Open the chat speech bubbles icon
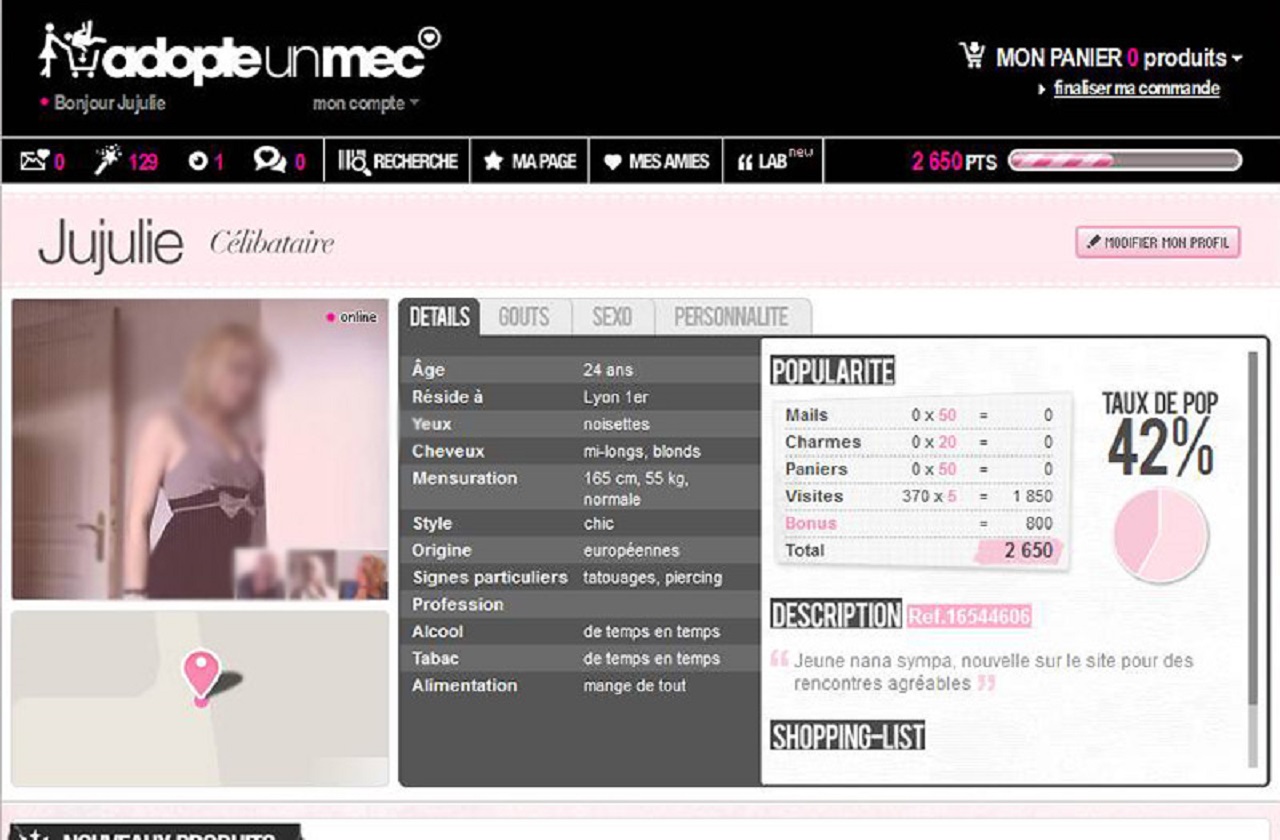The image size is (1280, 840). tap(269, 160)
